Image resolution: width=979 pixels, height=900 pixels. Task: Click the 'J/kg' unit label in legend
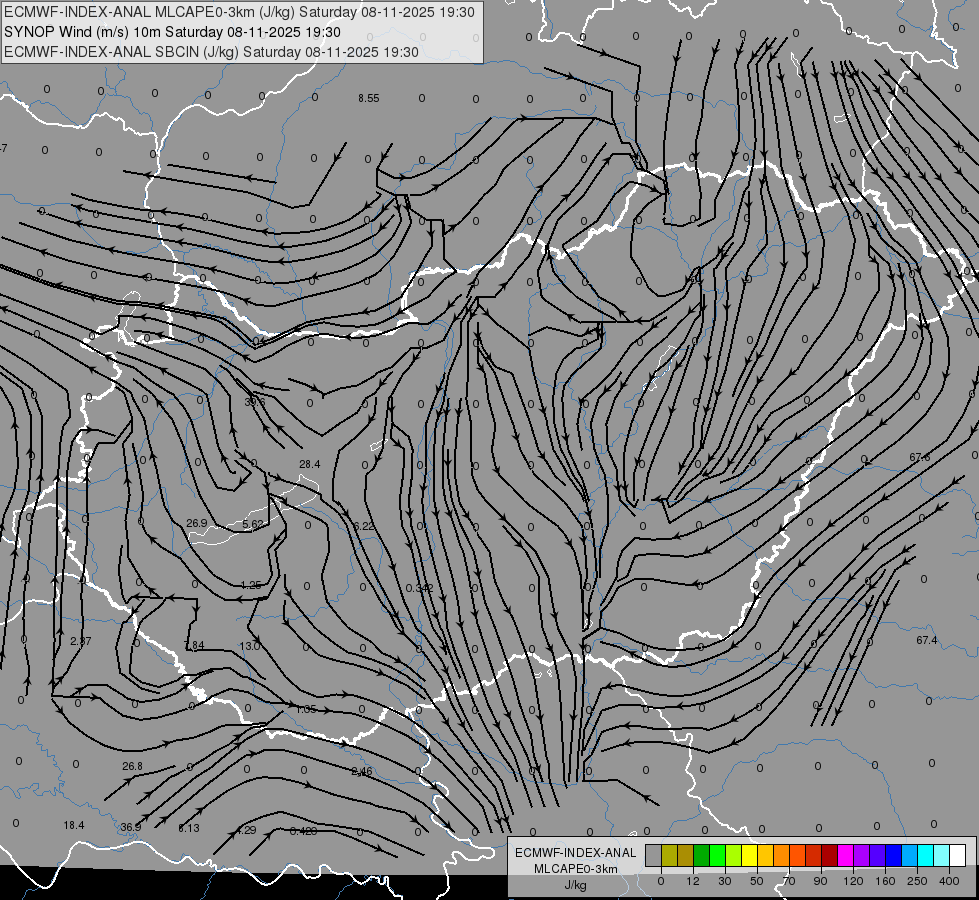[576, 885]
